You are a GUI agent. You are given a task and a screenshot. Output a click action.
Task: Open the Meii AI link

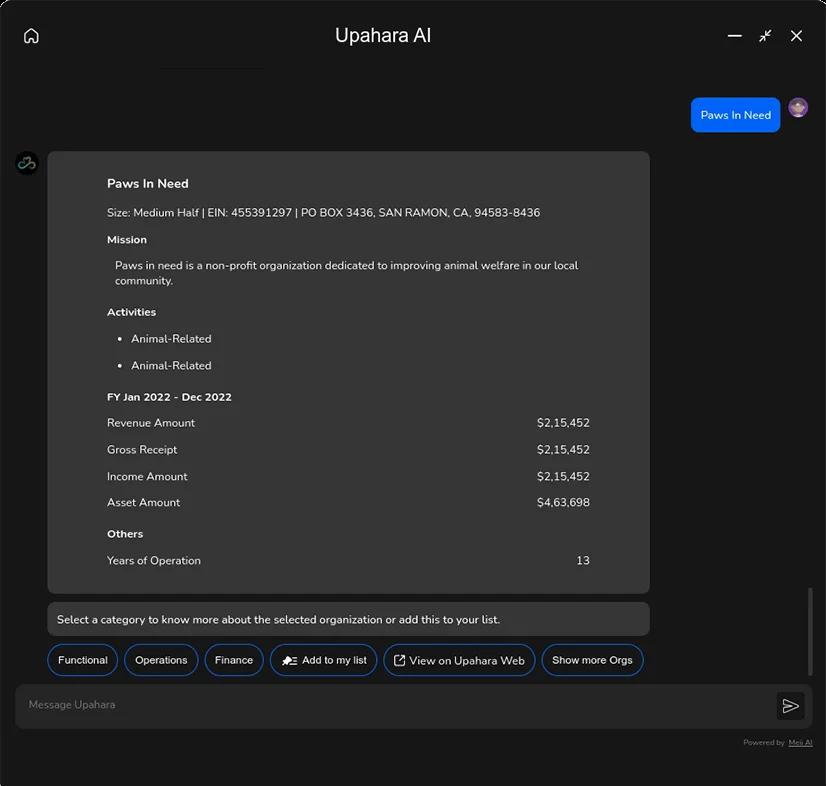click(x=800, y=743)
